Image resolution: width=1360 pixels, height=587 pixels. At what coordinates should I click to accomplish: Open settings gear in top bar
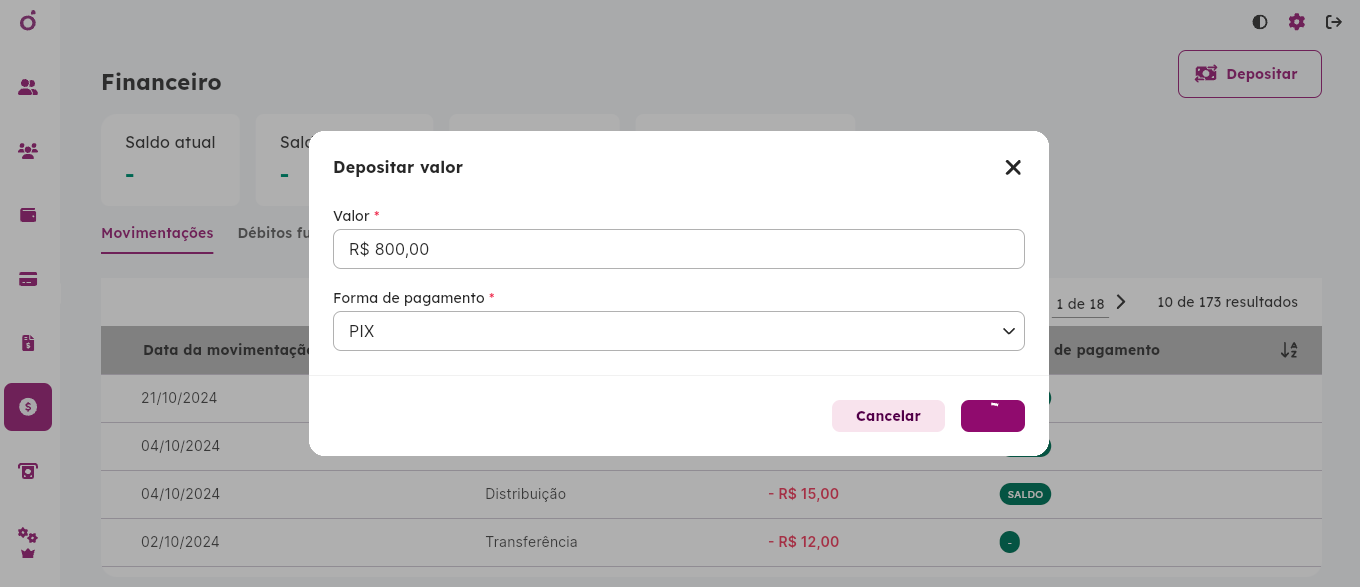[x=1297, y=22]
